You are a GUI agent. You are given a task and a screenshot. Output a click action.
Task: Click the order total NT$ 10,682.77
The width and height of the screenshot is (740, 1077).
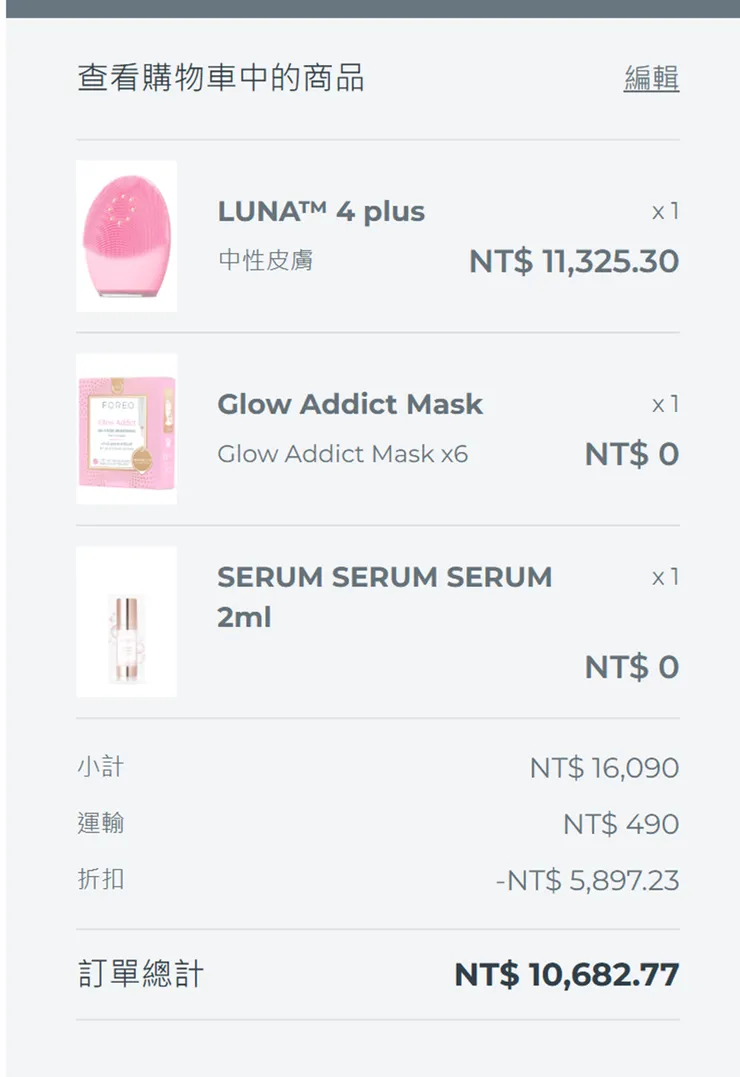[566, 974]
